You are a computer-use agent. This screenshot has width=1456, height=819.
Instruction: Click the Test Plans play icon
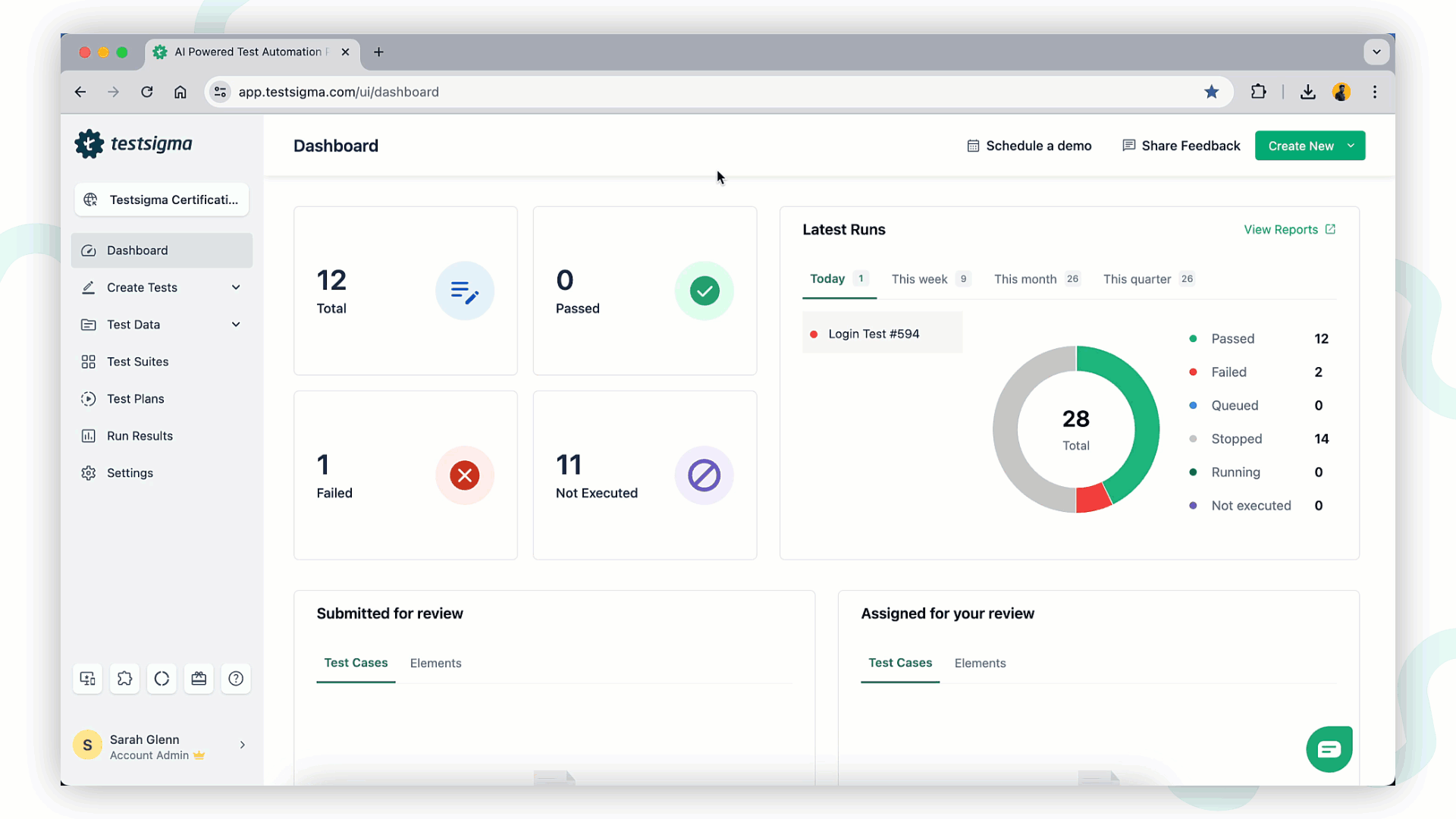(x=89, y=399)
